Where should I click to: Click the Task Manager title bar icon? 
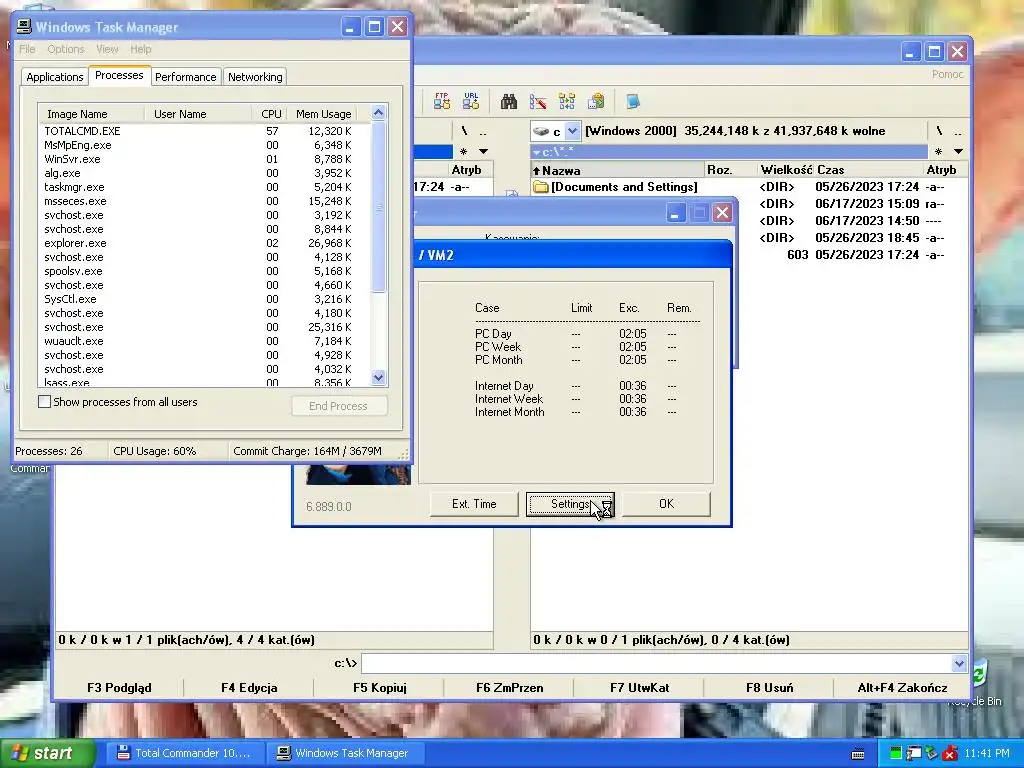tap(24, 27)
